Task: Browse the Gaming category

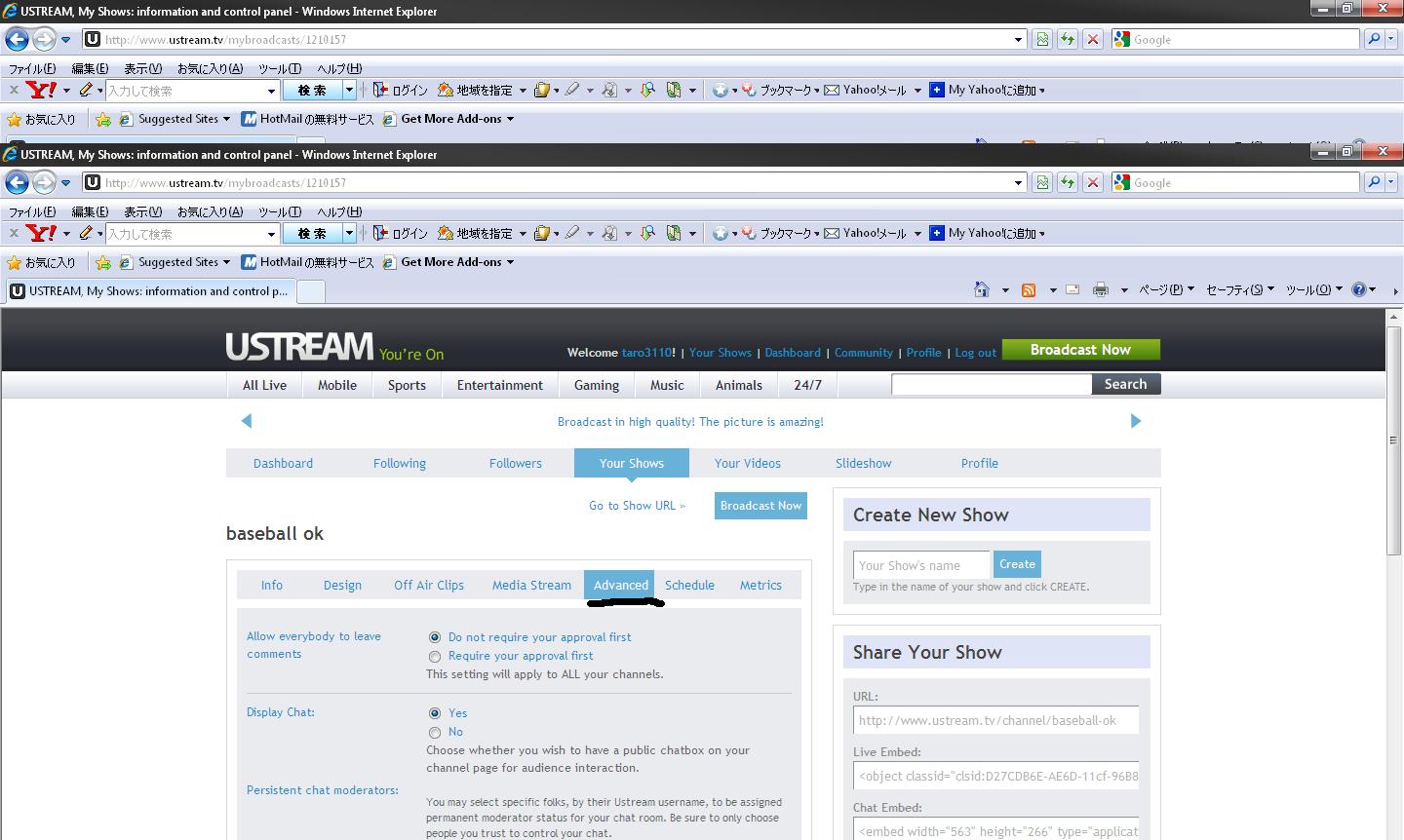Action: [597, 385]
